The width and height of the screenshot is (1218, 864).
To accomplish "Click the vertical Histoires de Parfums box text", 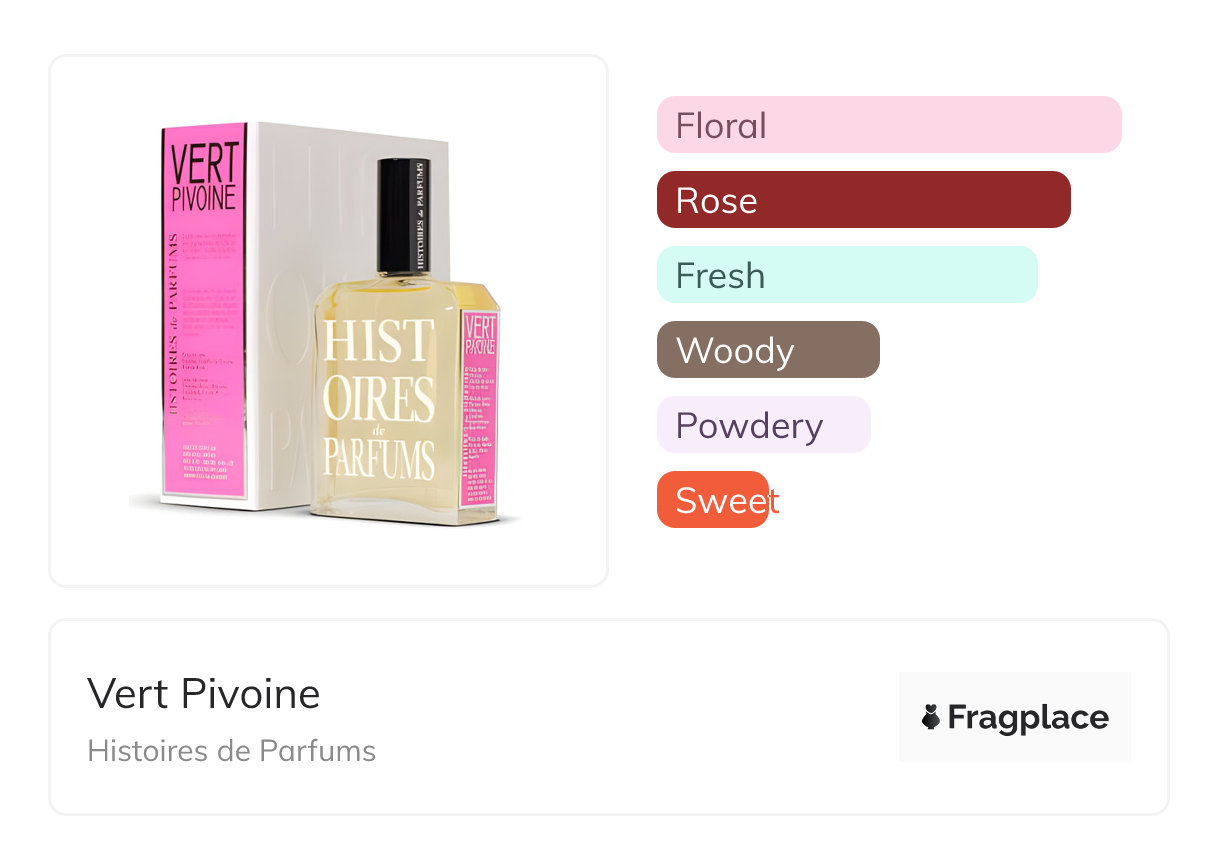I will pyautogui.click(x=172, y=325).
